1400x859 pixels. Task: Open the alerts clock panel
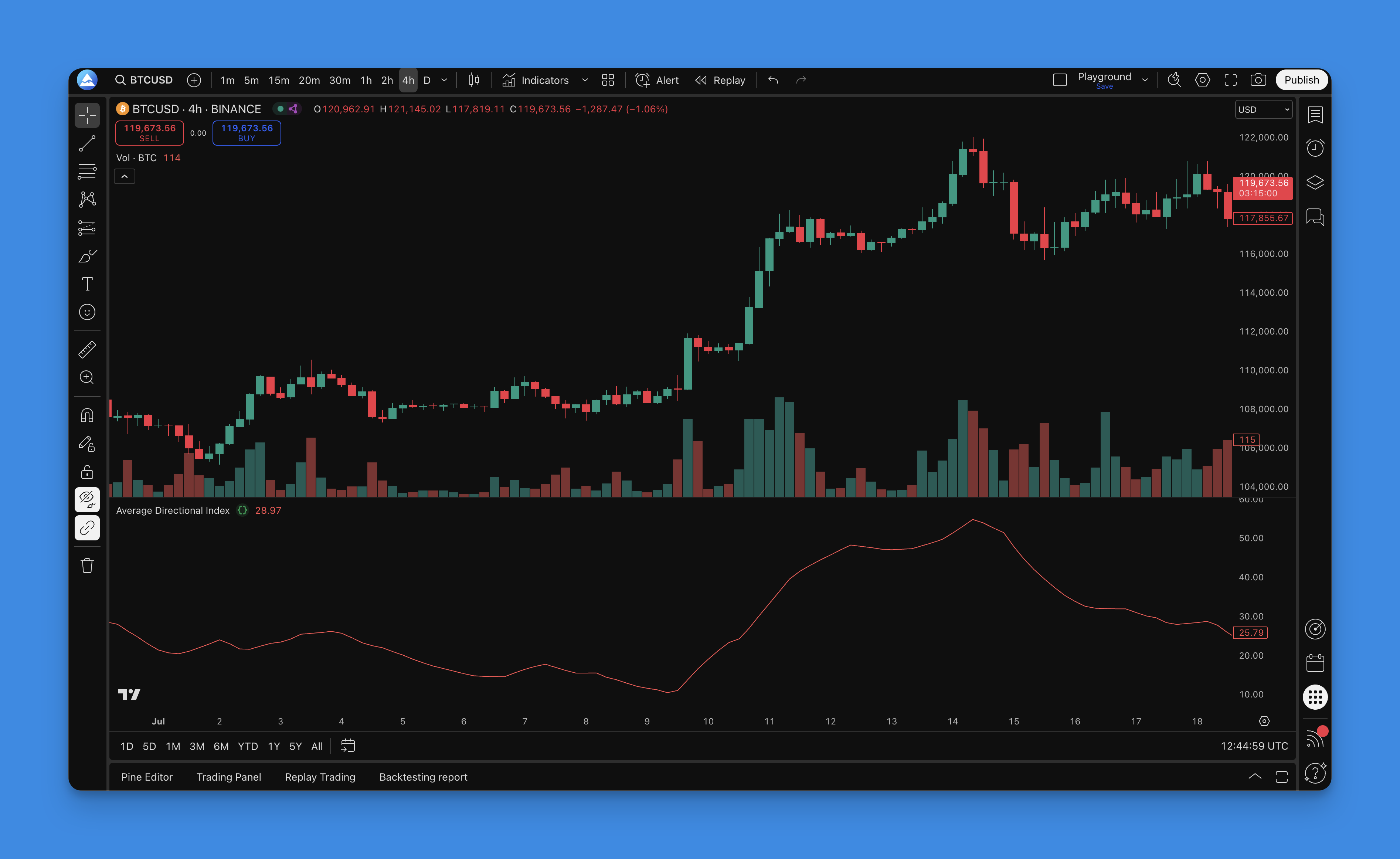click(1315, 148)
